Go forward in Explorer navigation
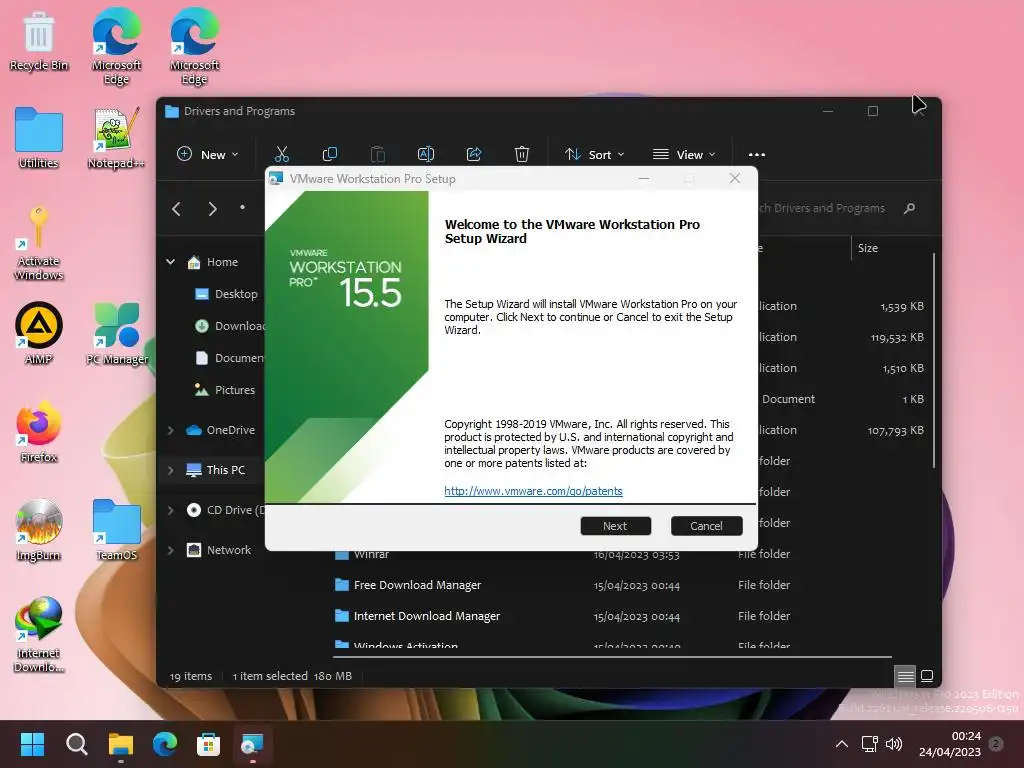This screenshot has height=768, width=1024. click(212, 209)
